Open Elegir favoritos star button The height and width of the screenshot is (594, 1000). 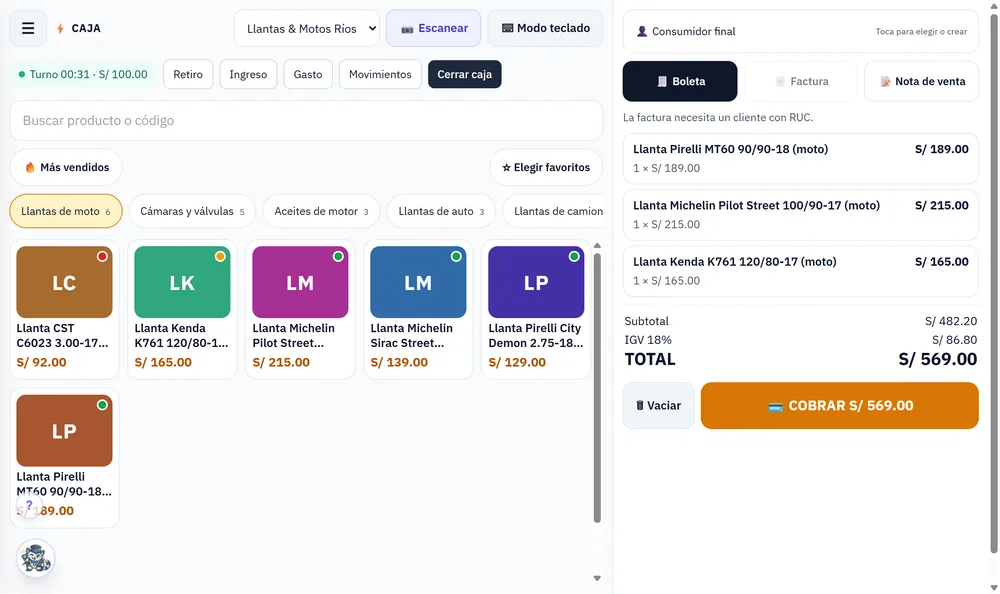[546, 167]
